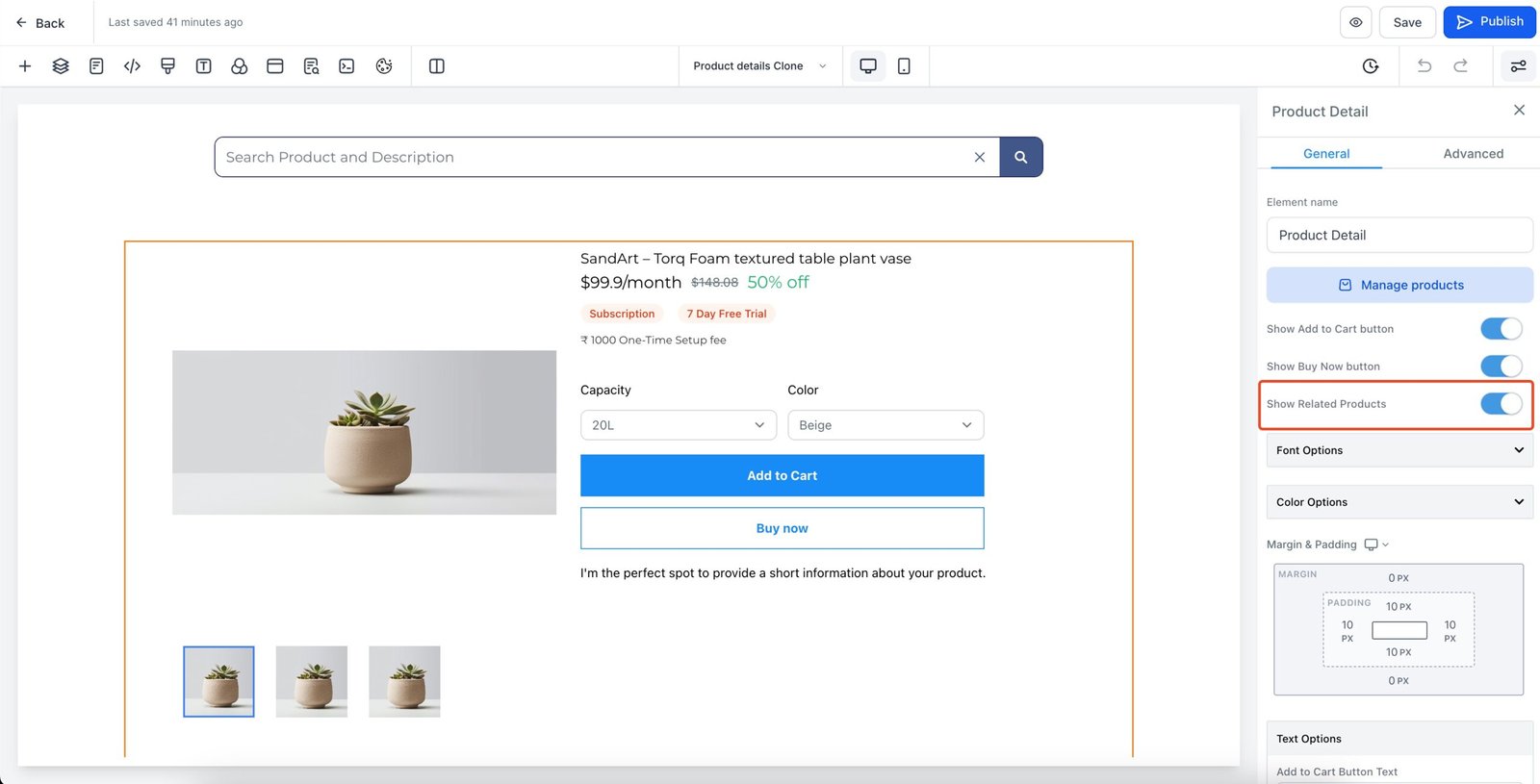The image size is (1540, 784).
Task: Expand the Font Options section
Action: 1399,450
